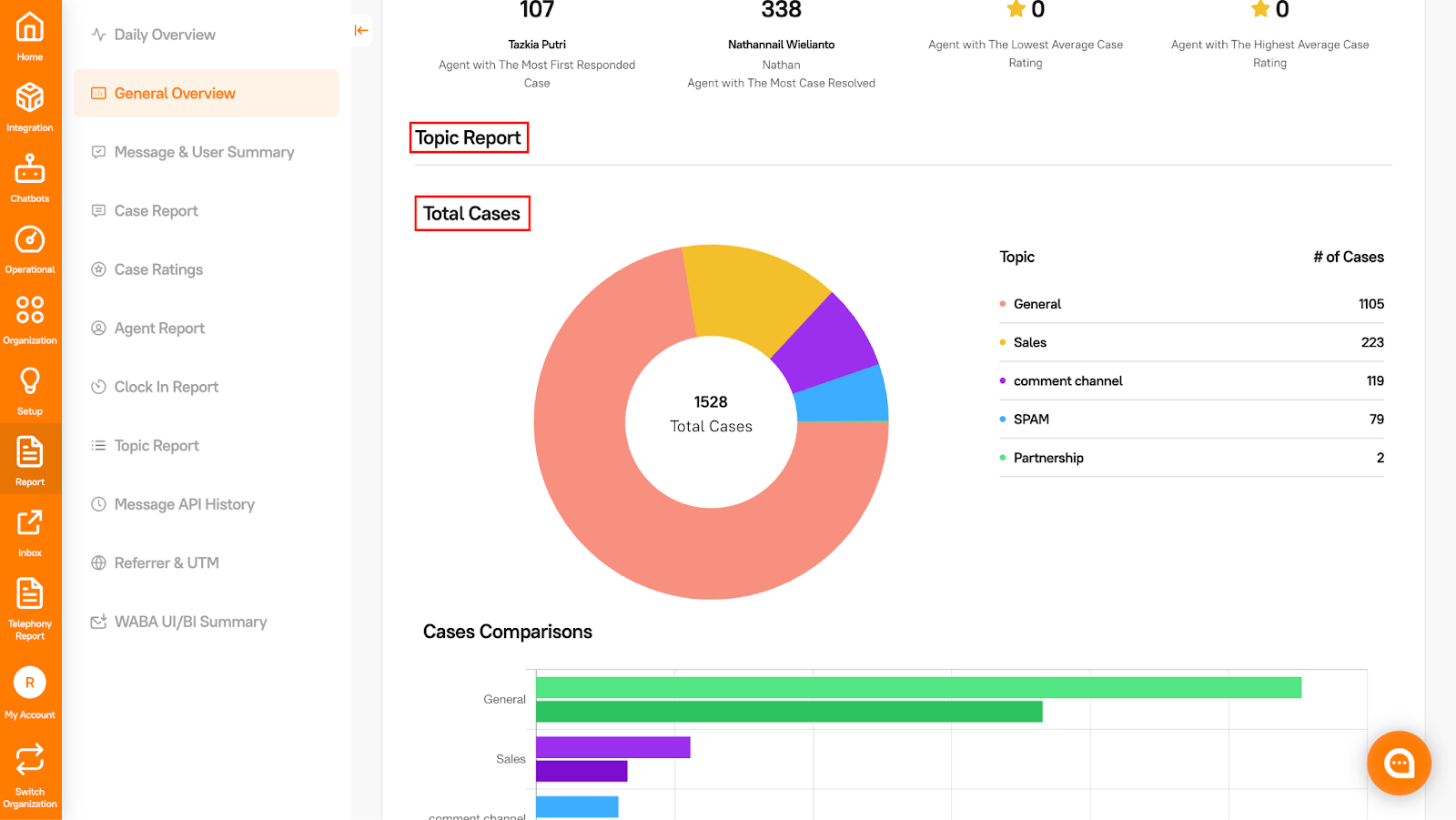Viewport: 1456px width, 820px height.
Task: Click the WABA UI/BI Summary icon
Action: [98, 622]
